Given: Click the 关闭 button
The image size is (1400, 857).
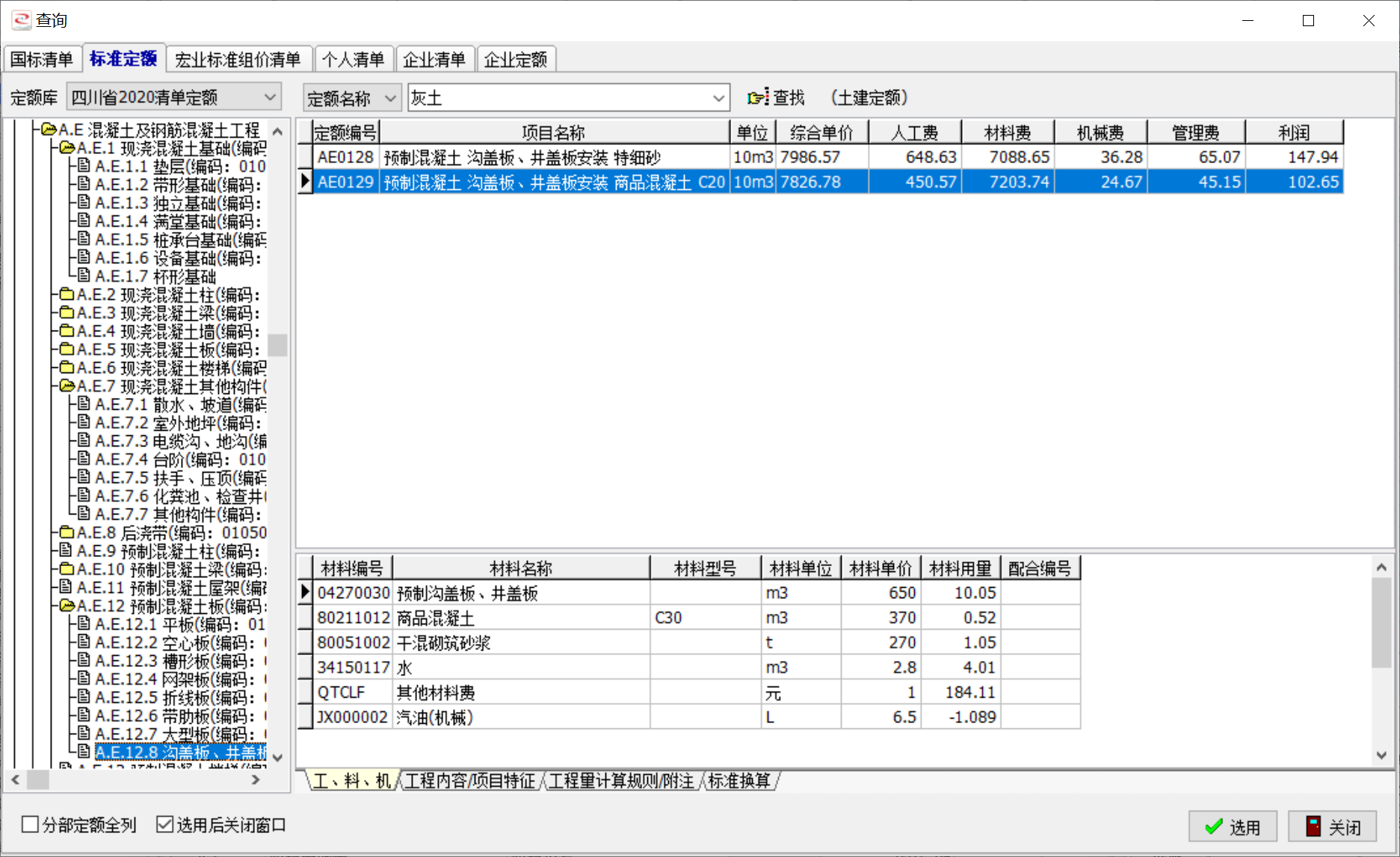Looking at the screenshot, I should [x=1333, y=826].
